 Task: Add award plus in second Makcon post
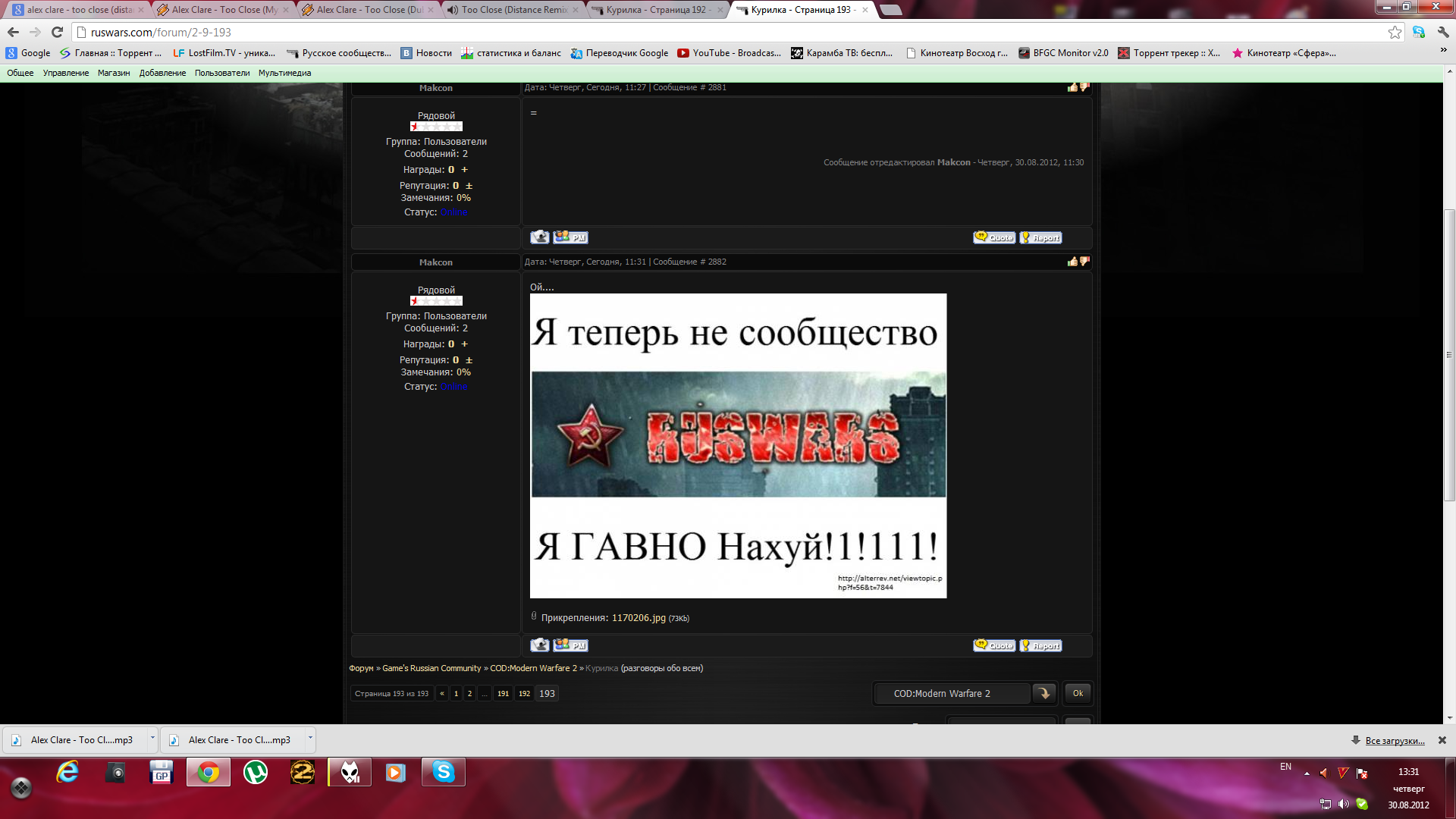pos(465,344)
